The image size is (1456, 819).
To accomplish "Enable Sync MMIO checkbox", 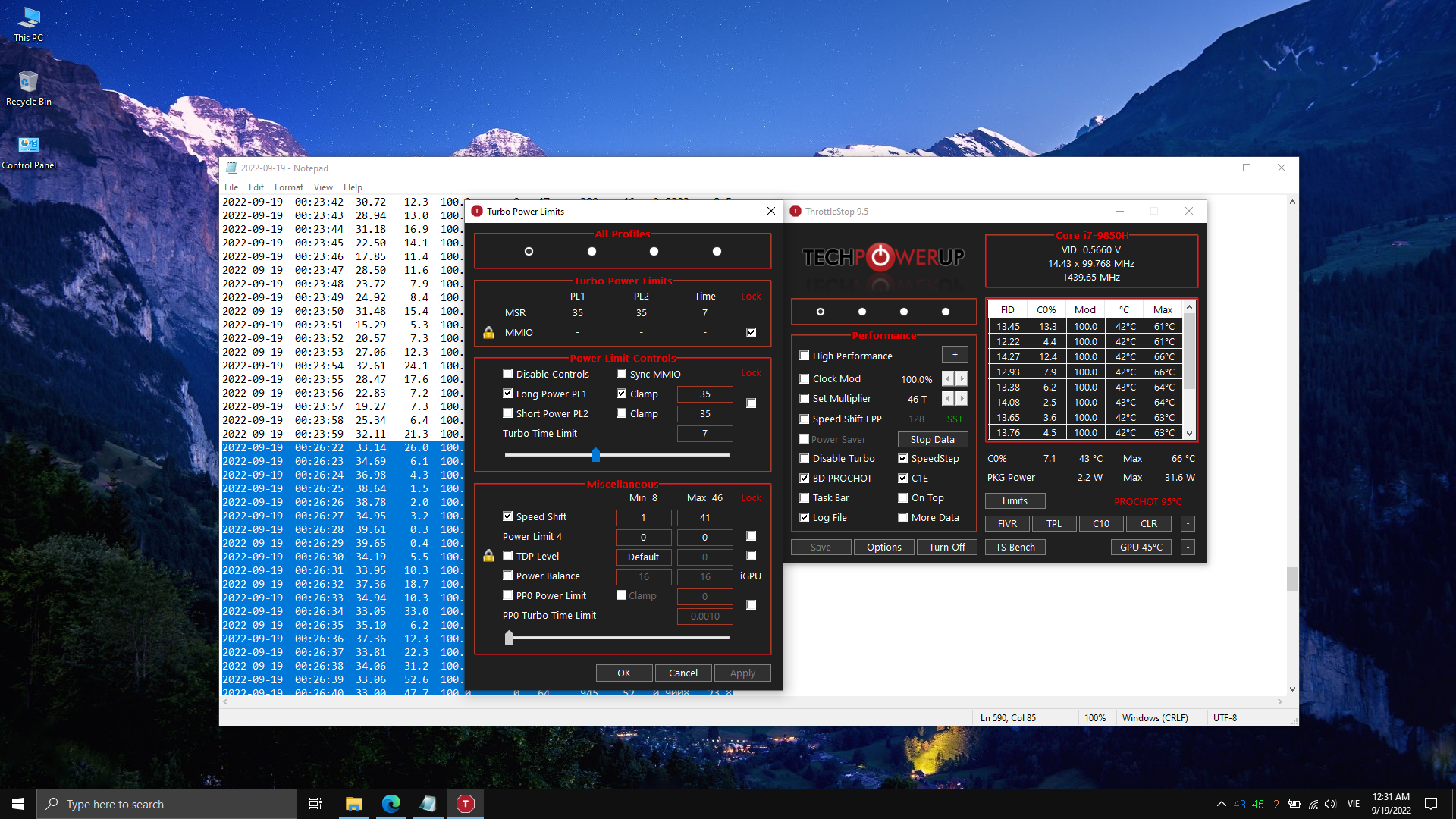I will click(622, 374).
